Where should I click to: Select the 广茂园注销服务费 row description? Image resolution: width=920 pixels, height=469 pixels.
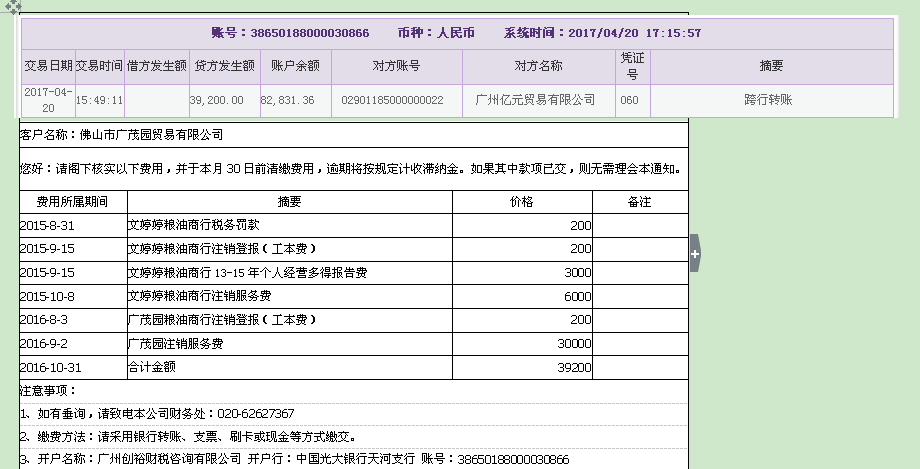click(x=175, y=344)
